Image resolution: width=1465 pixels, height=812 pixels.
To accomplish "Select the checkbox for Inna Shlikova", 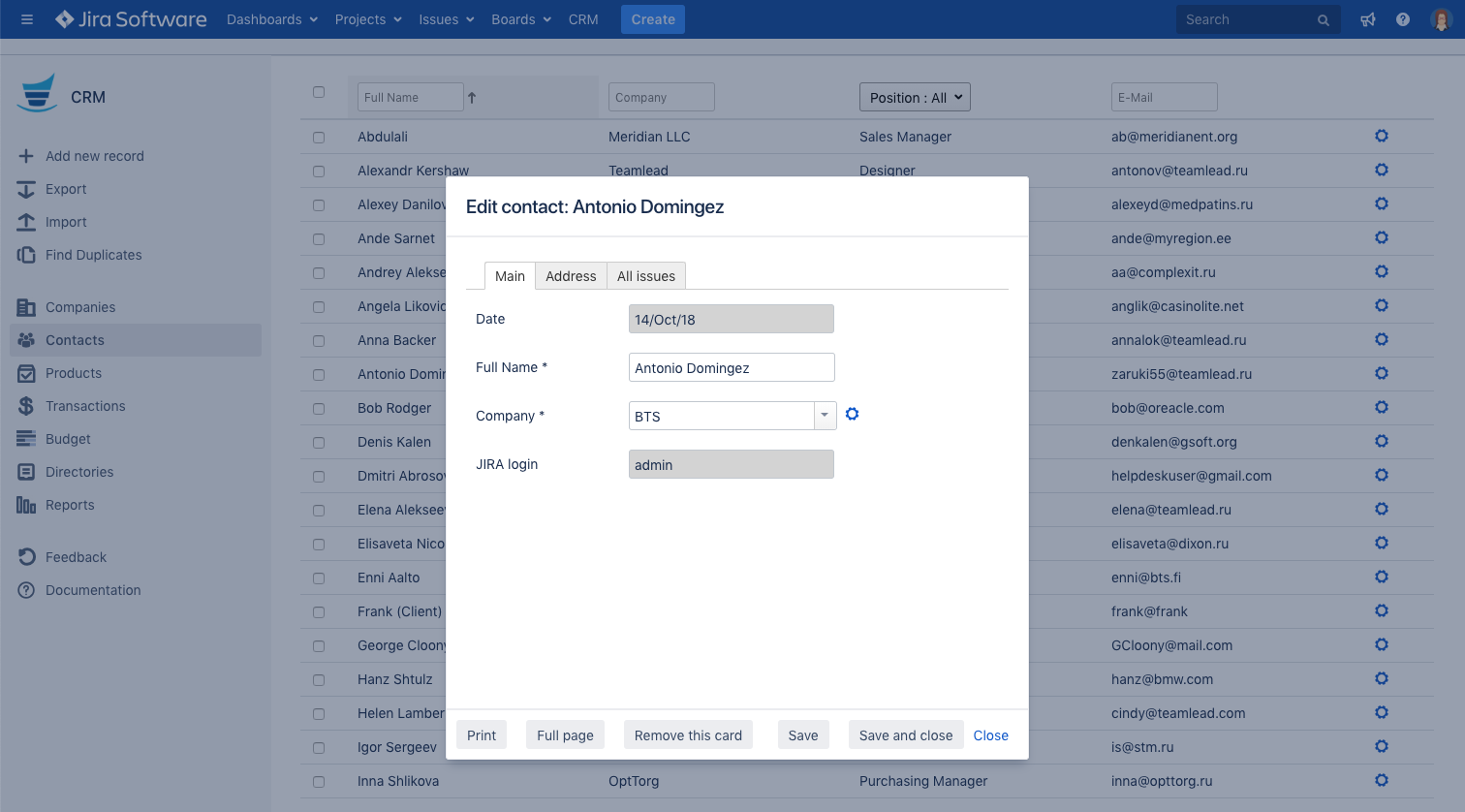I will (319, 782).
